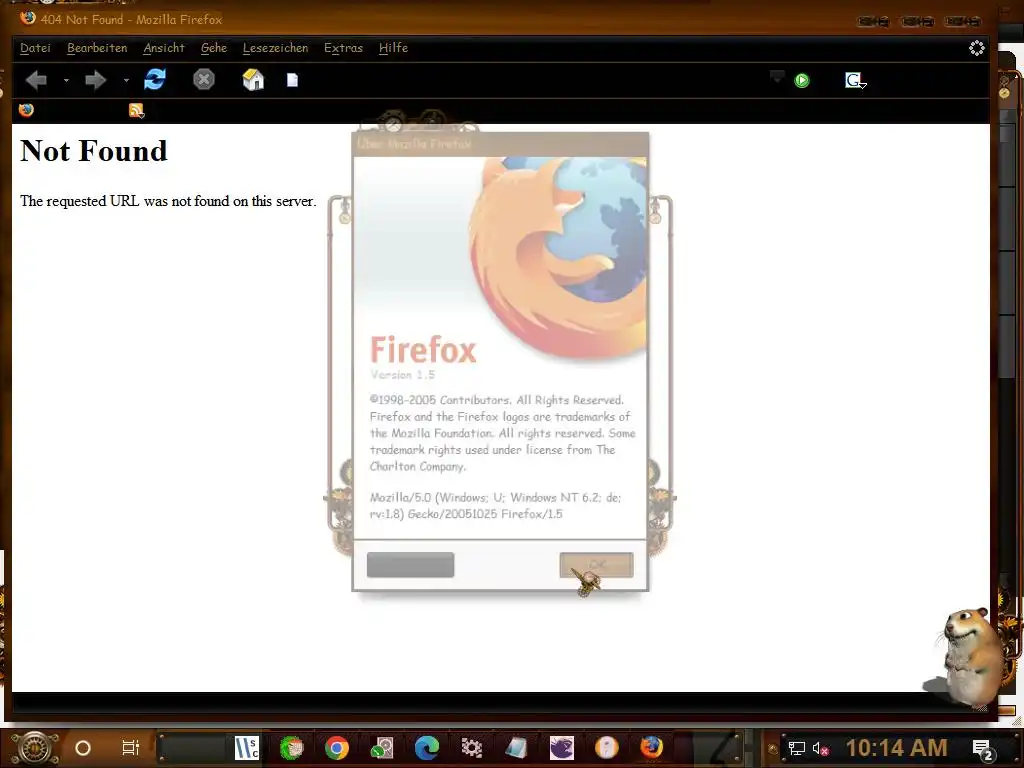Image resolution: width=1024 pixels, height=768 pixels.
Task: Click the green Go button
Action: 802,80
